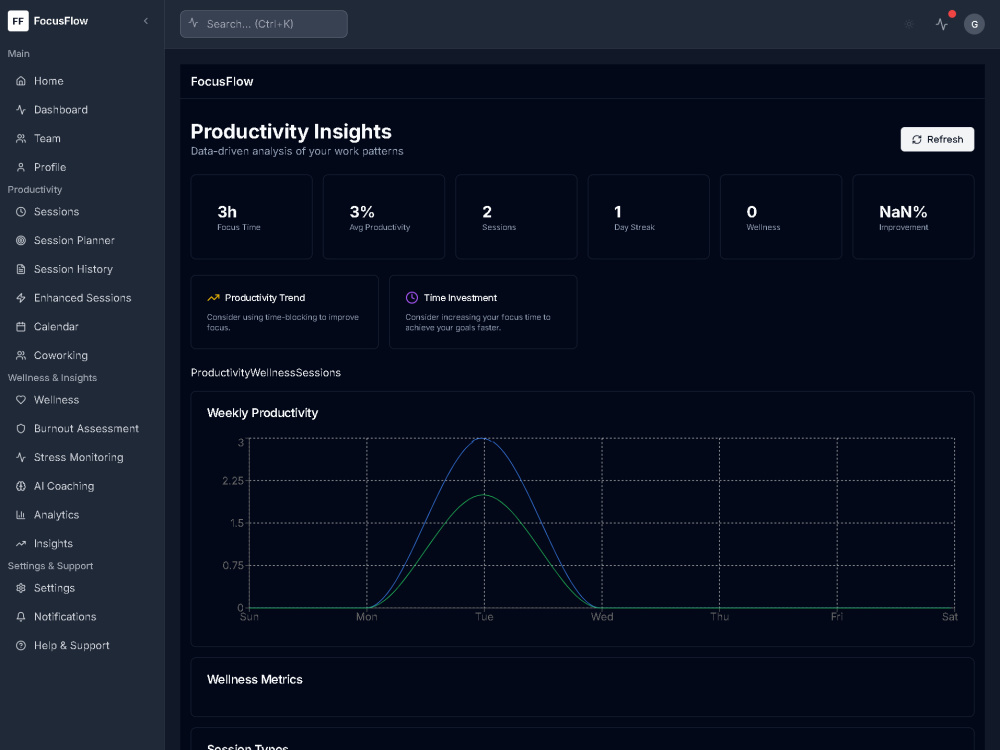The image size is (1000, 750).
Task: Click the Refresh button
Action: (x=937, y=139)
